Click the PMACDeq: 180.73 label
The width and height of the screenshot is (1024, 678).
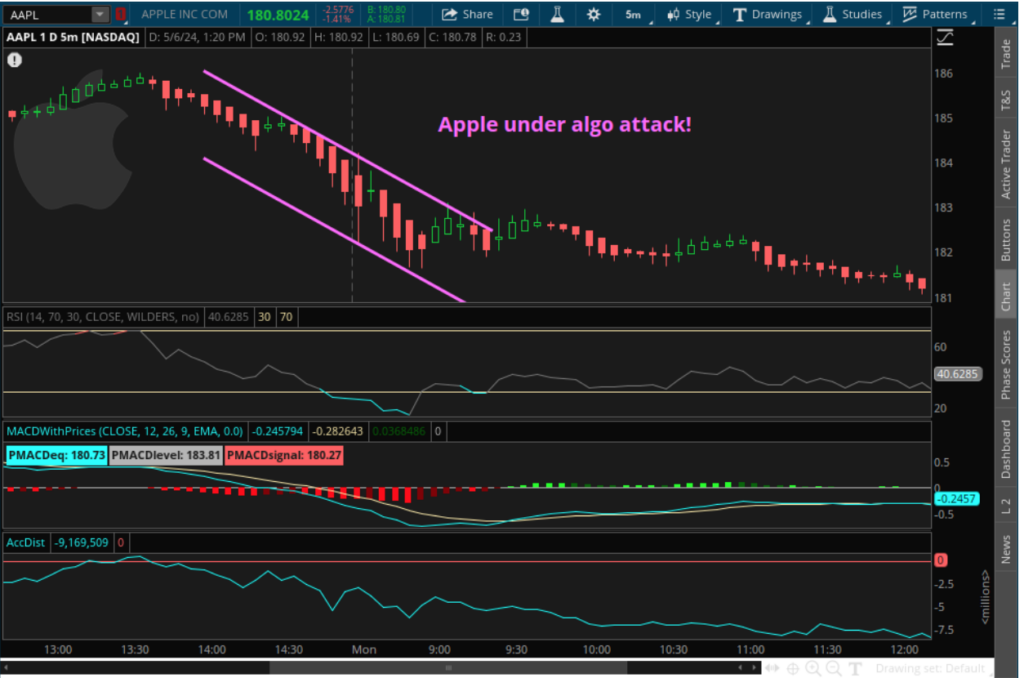(x=56, y=455)
